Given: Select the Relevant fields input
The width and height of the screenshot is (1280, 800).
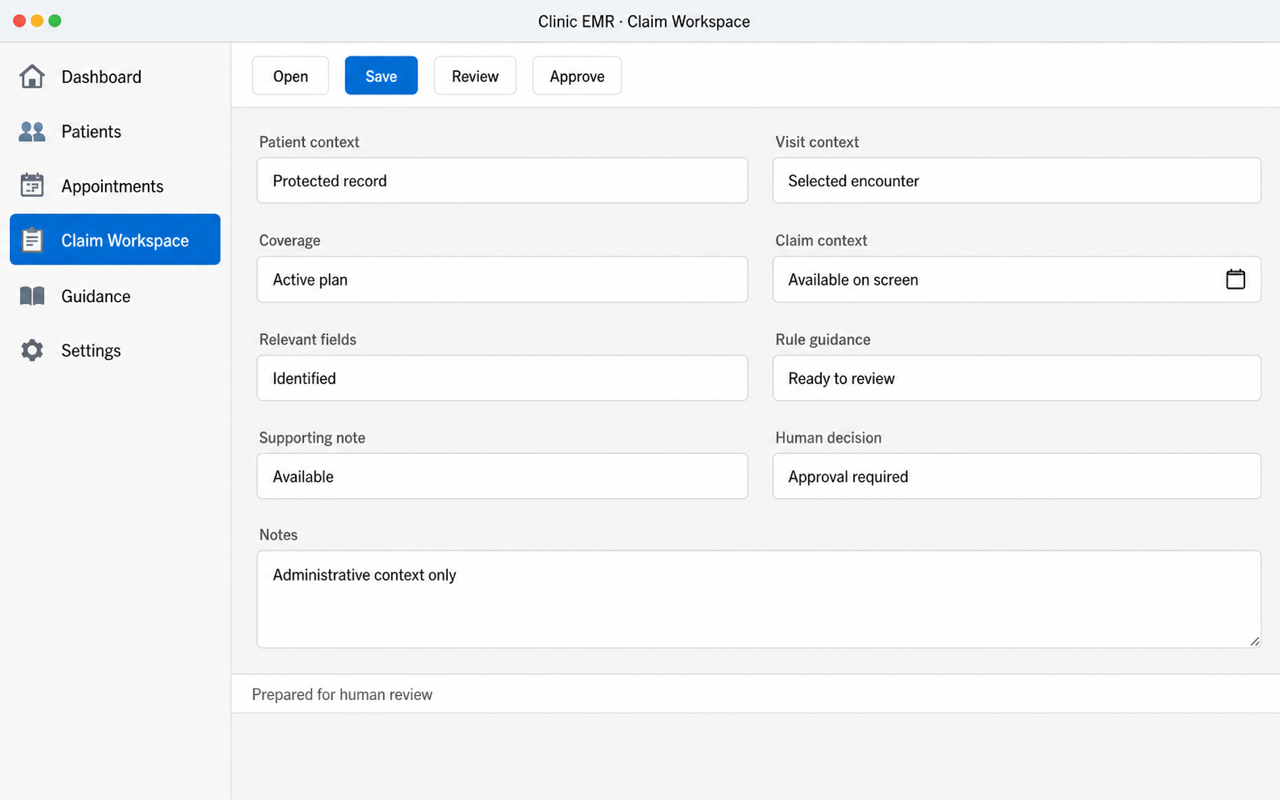Looking at the screenshot, I should (x=502, y=378).
